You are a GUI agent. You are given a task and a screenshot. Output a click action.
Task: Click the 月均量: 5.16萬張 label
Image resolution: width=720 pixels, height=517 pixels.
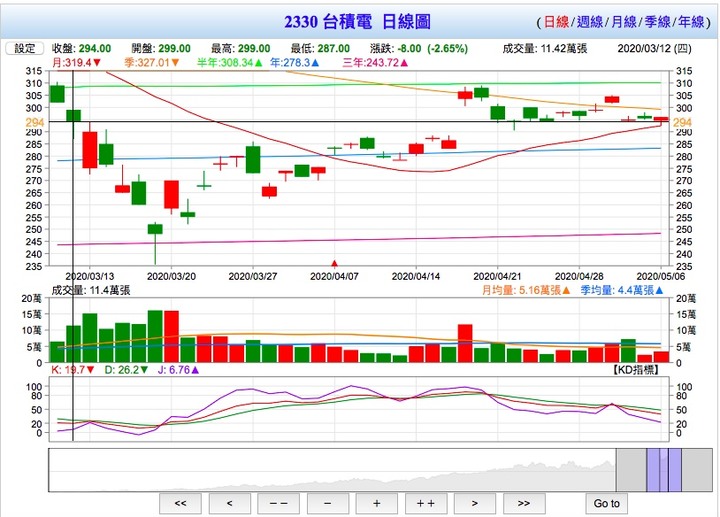[526, 290]
